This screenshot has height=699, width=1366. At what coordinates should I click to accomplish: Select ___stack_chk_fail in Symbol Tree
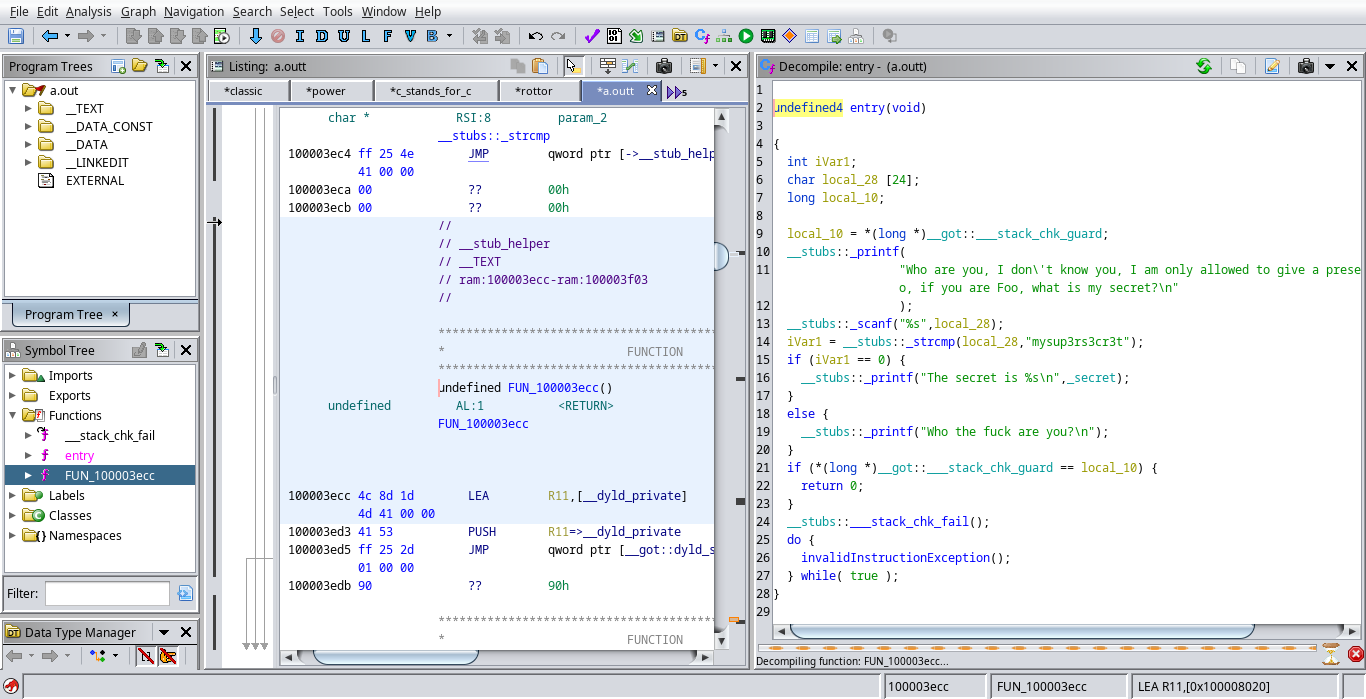click(x=110, y=435)
